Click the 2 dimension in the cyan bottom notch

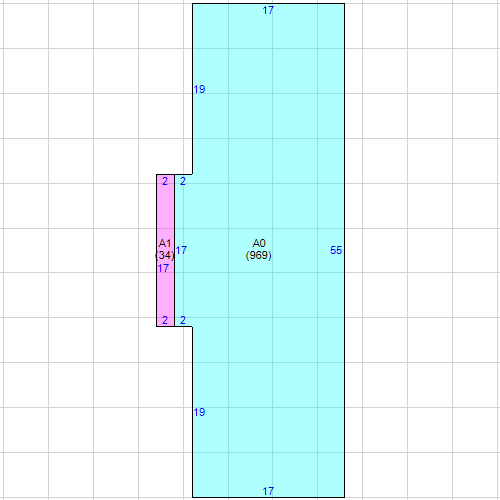[x=183, y=320]
